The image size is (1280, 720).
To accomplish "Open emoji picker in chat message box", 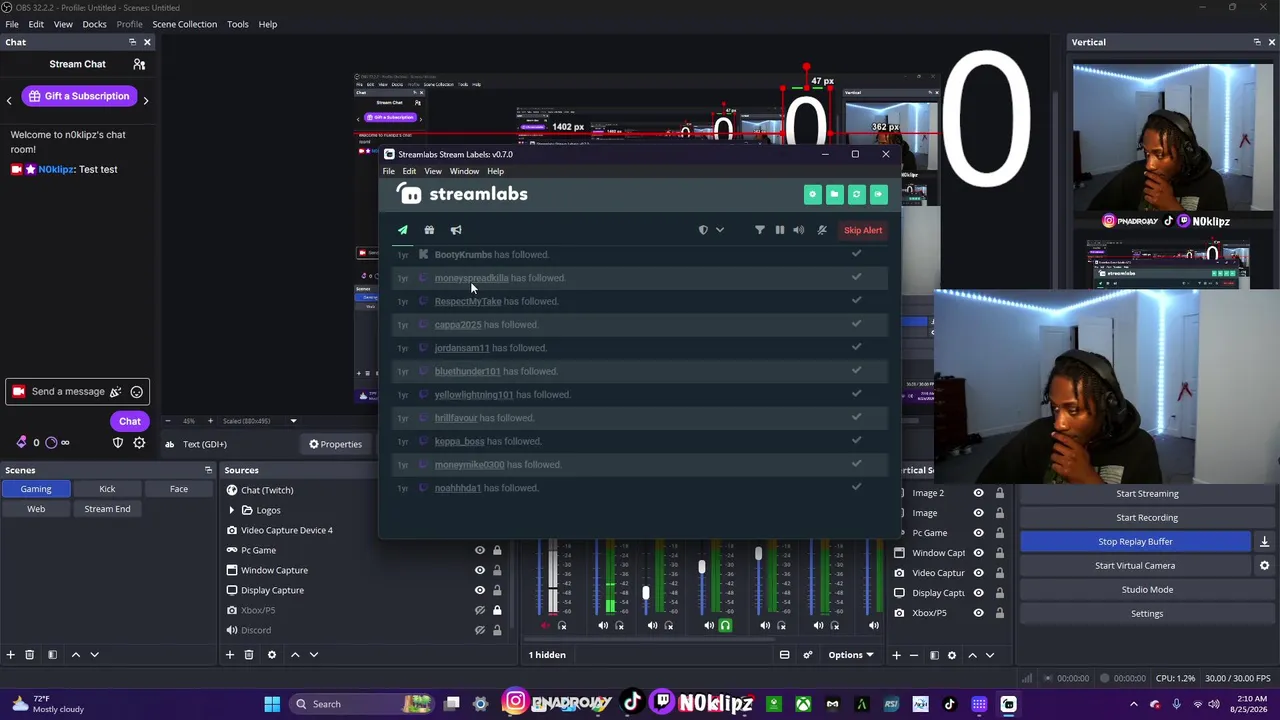I will 137,392.
